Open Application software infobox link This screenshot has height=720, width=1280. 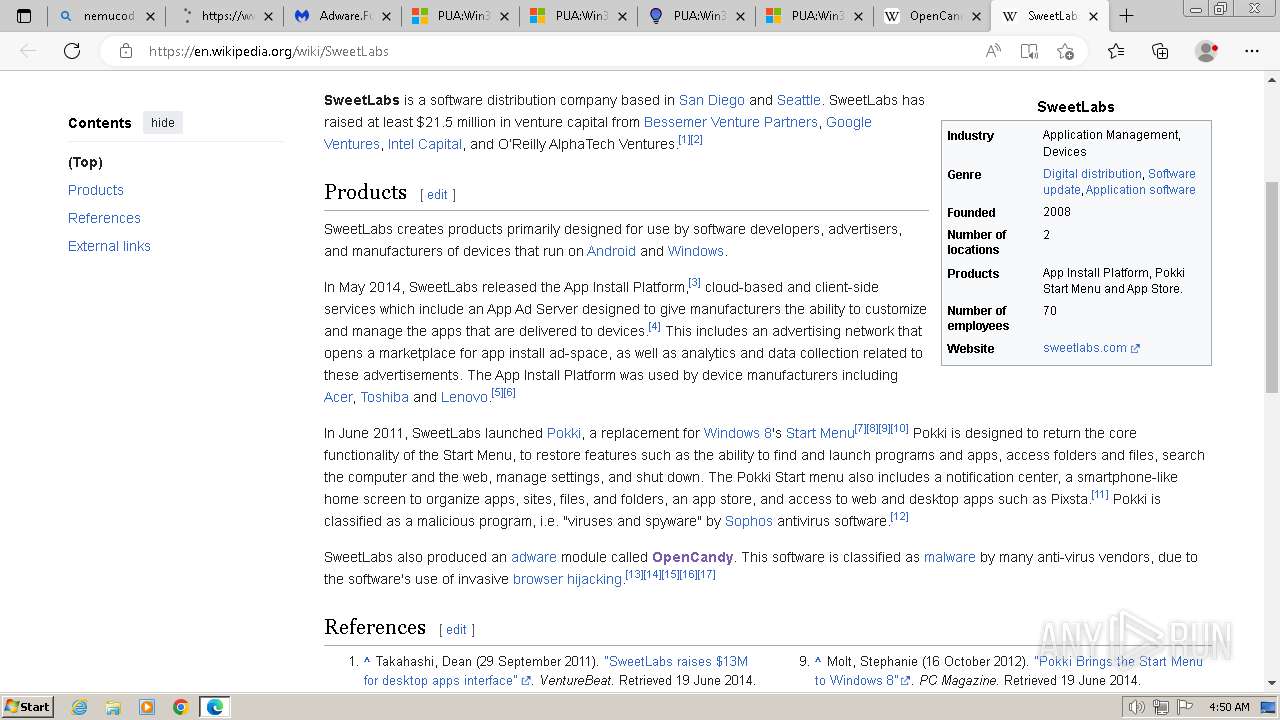pos(1141,190)
